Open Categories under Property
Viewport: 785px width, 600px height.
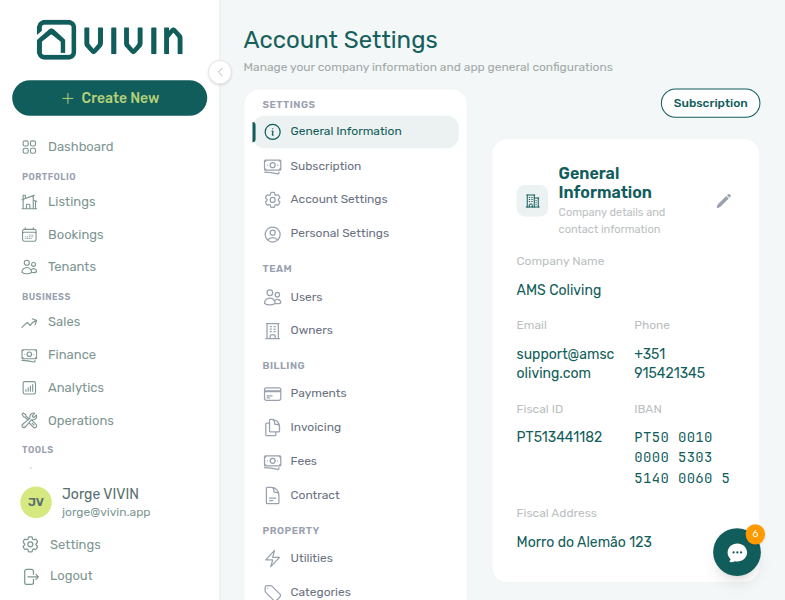point(320,592)
